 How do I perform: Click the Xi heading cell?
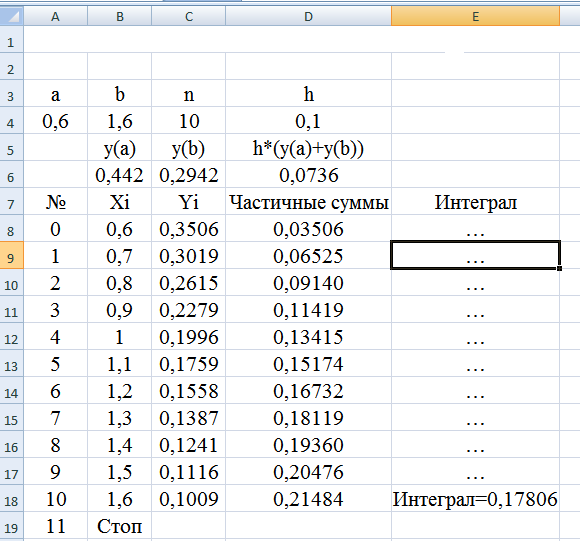coord(119,202)
